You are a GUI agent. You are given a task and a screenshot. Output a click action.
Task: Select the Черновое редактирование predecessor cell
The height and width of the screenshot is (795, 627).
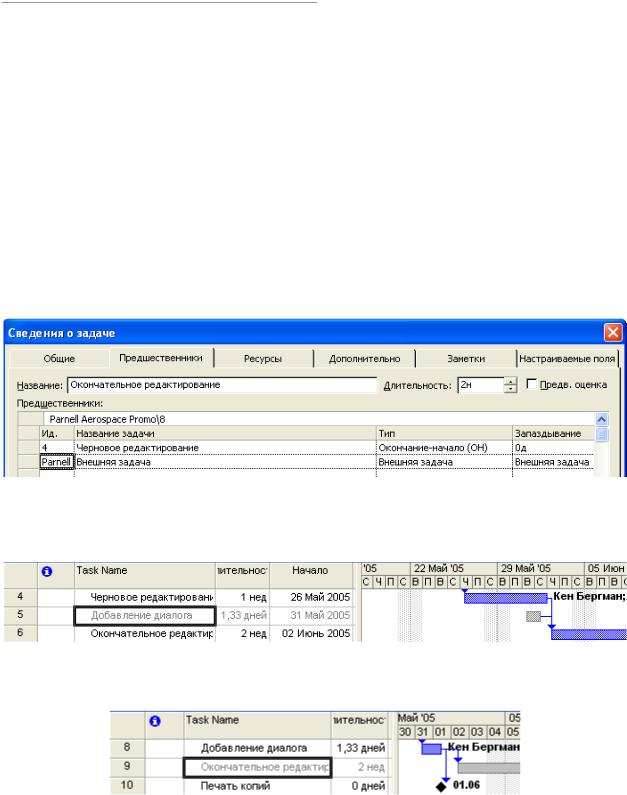click(225, 448)
